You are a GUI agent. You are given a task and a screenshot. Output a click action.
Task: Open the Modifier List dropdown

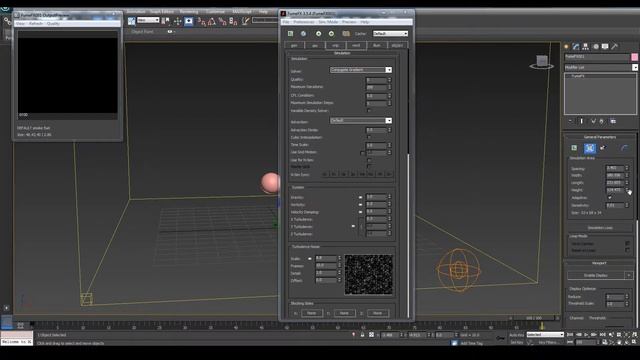[601, 67]
